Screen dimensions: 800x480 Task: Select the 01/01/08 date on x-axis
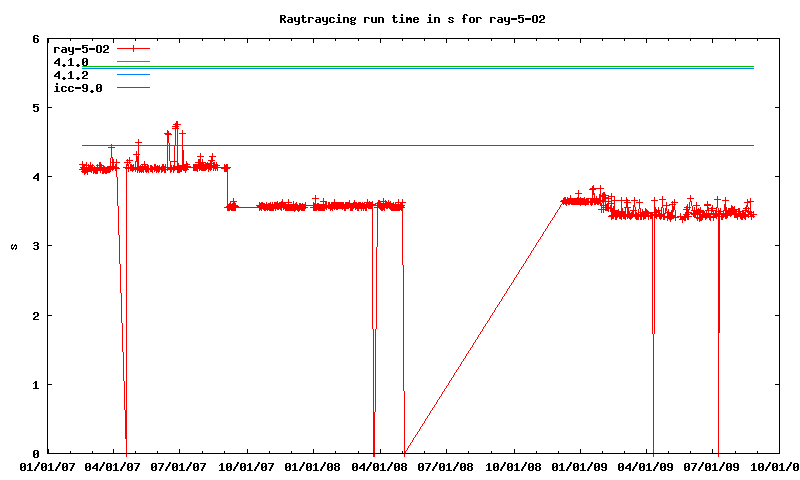314,466
